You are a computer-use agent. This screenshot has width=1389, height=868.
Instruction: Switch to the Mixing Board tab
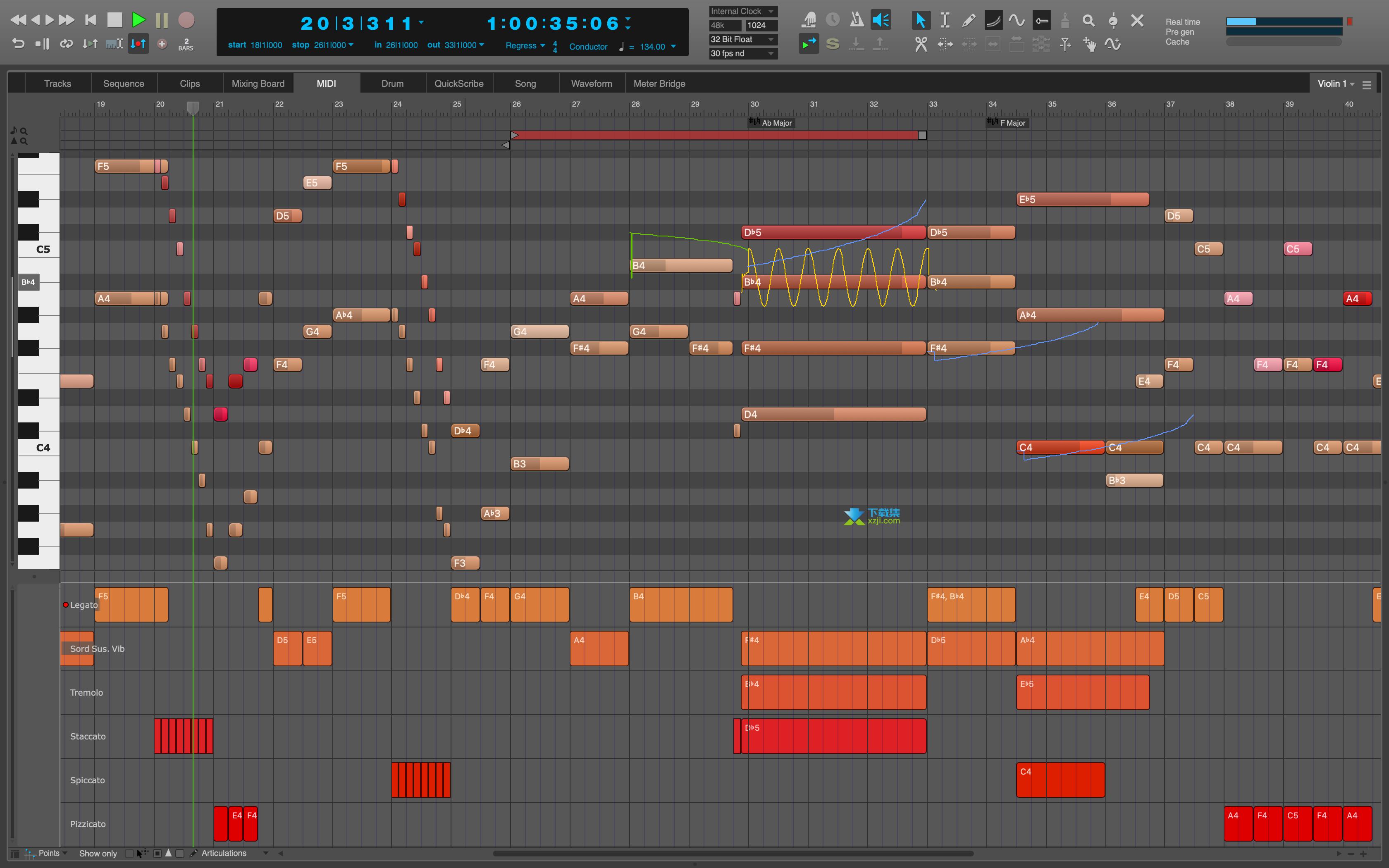tap(257, 83)
